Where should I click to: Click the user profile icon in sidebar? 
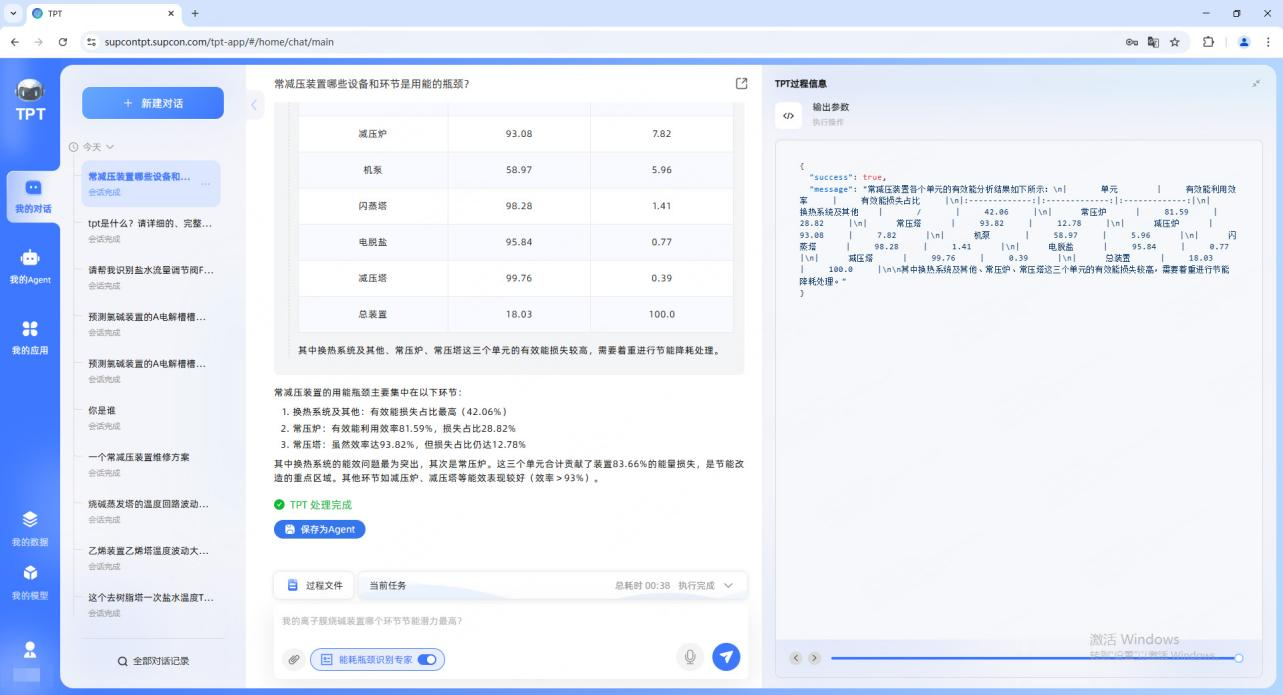click(30, 650)
